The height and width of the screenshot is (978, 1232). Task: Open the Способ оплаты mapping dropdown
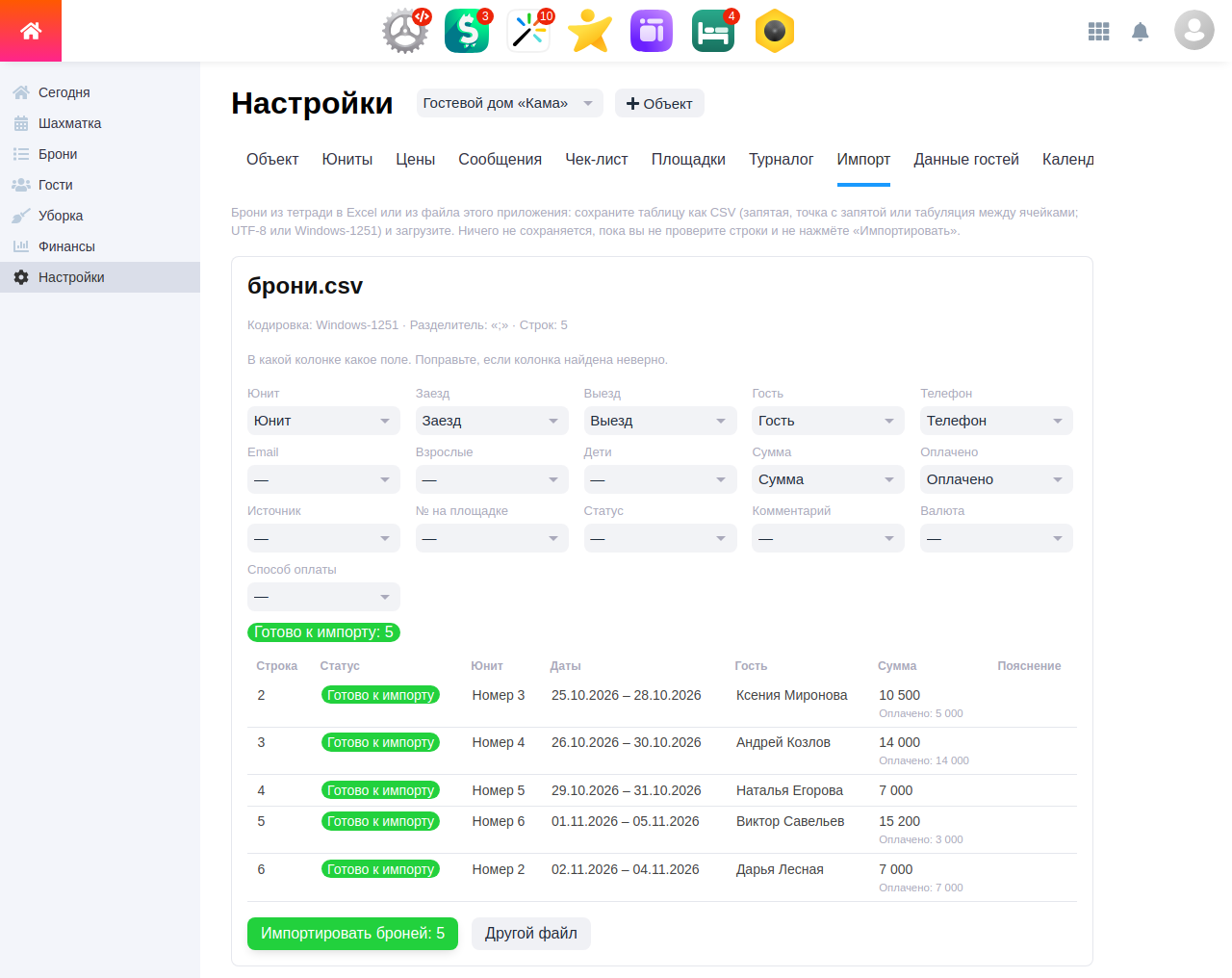pyautogui.click(x=323, y=597)
